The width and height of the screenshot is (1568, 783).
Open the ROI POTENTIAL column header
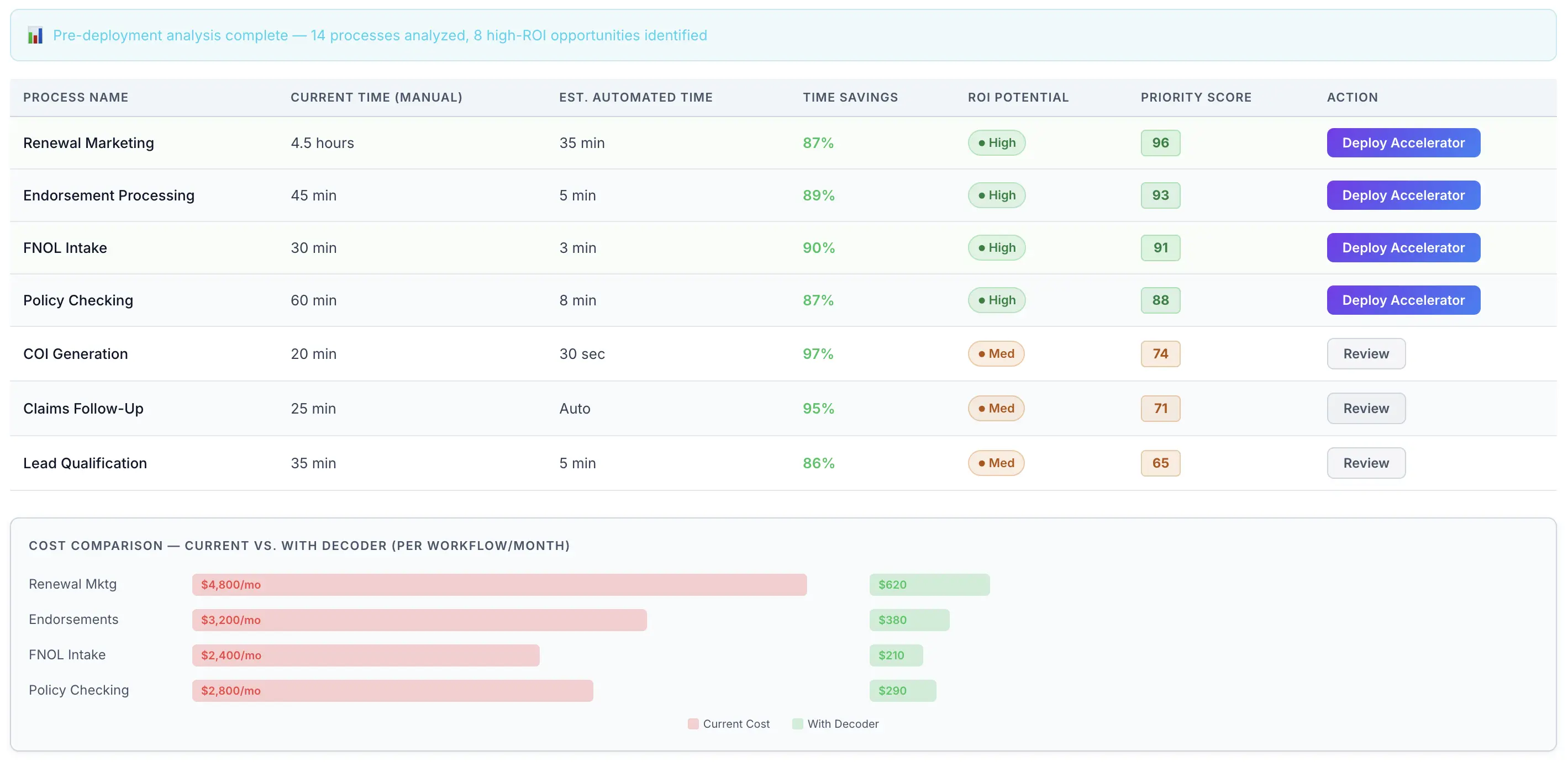tap(1018, 97)
